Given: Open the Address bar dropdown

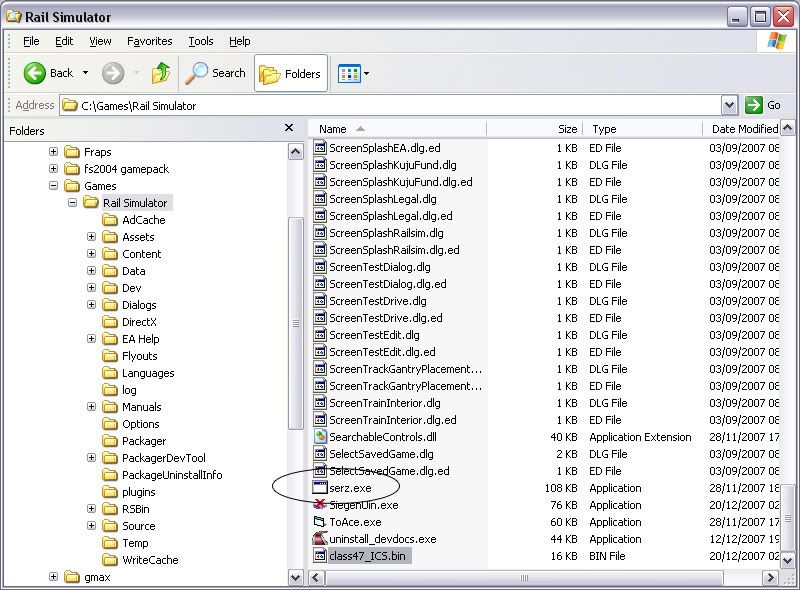Looking at the screenshot, I should [730, 105].
